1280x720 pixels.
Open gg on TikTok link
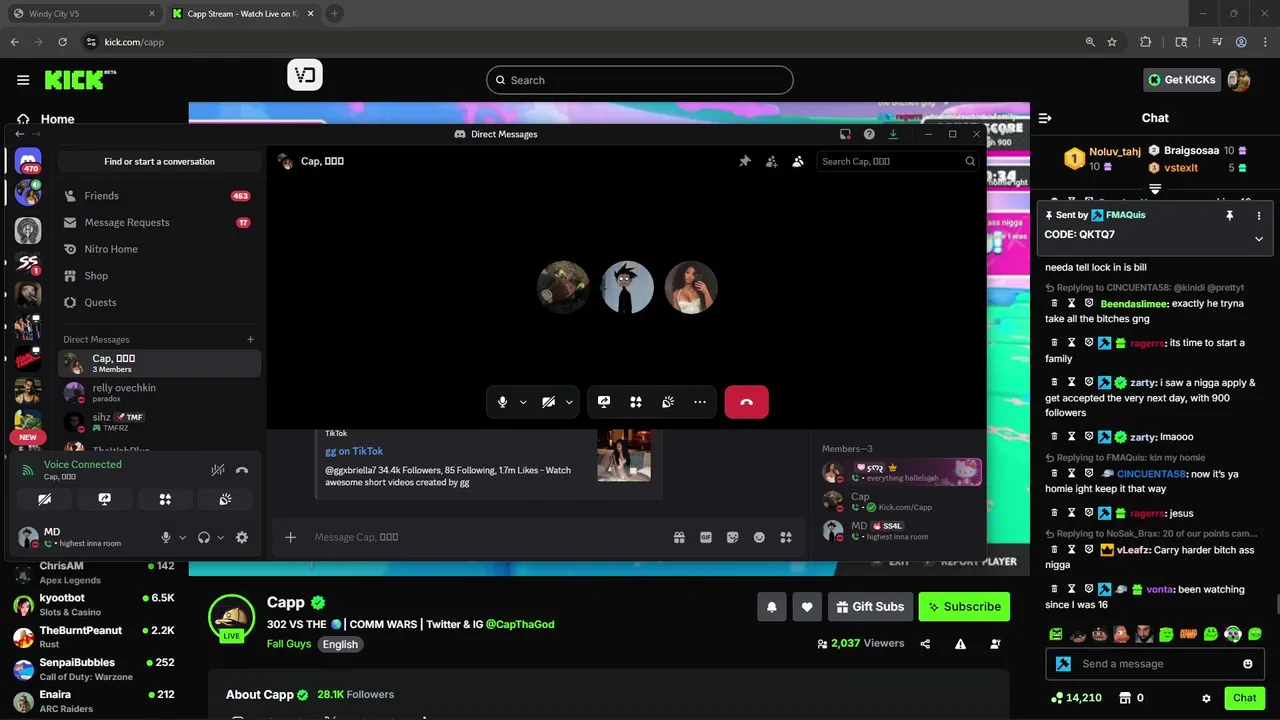click(354, 451)
